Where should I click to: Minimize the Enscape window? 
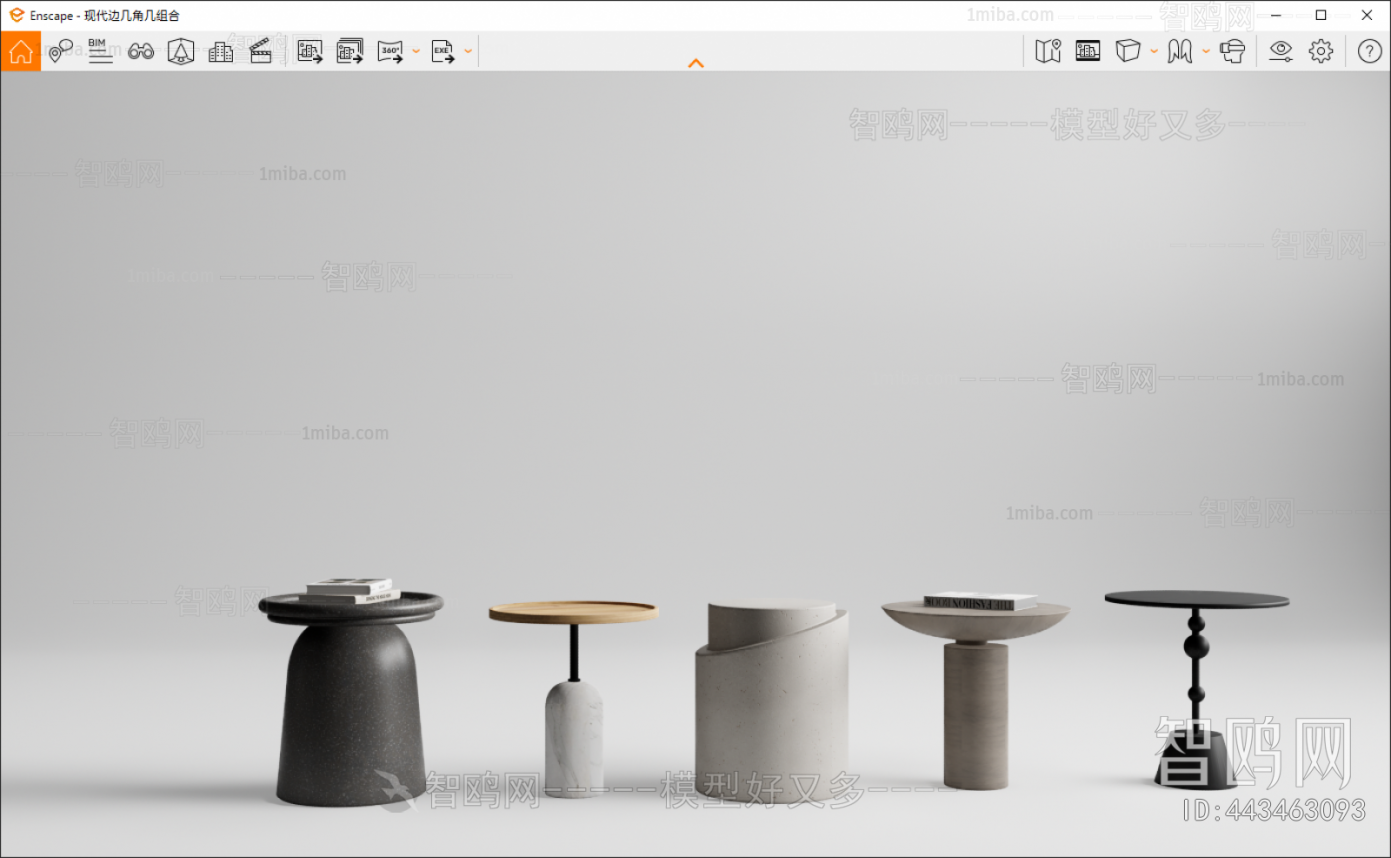pos(1275,15)
